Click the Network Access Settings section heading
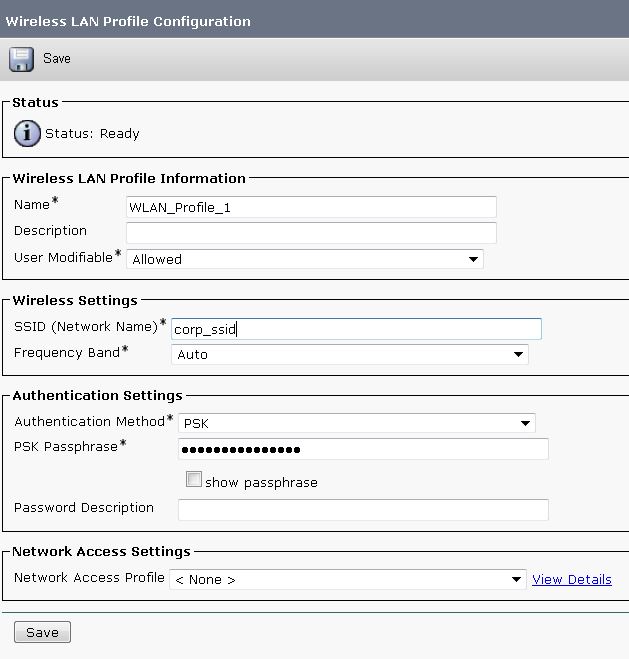Screen dimensions: 629x659 (101, 552)
